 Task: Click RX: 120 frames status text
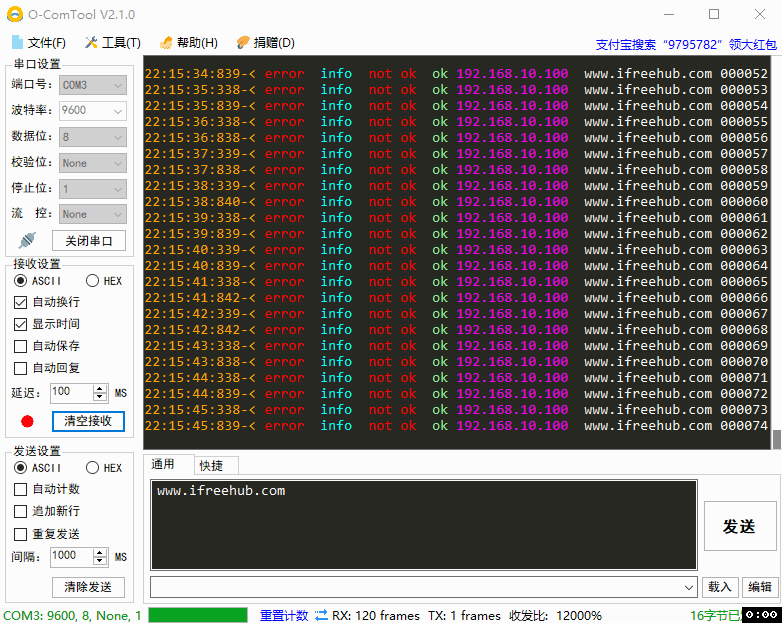[376, 616]
